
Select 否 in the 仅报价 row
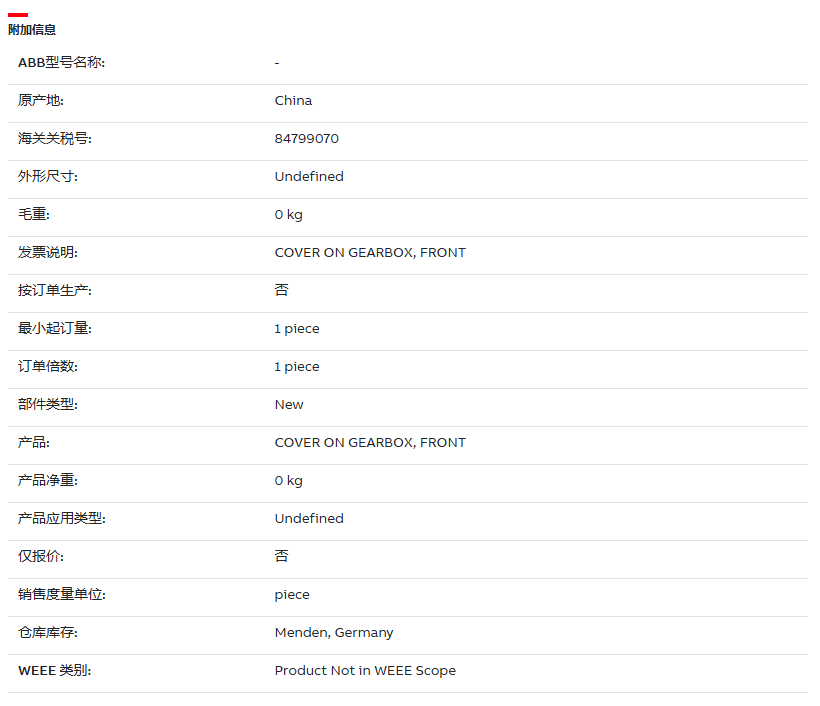pyautogui.click(x=281, y=556)
